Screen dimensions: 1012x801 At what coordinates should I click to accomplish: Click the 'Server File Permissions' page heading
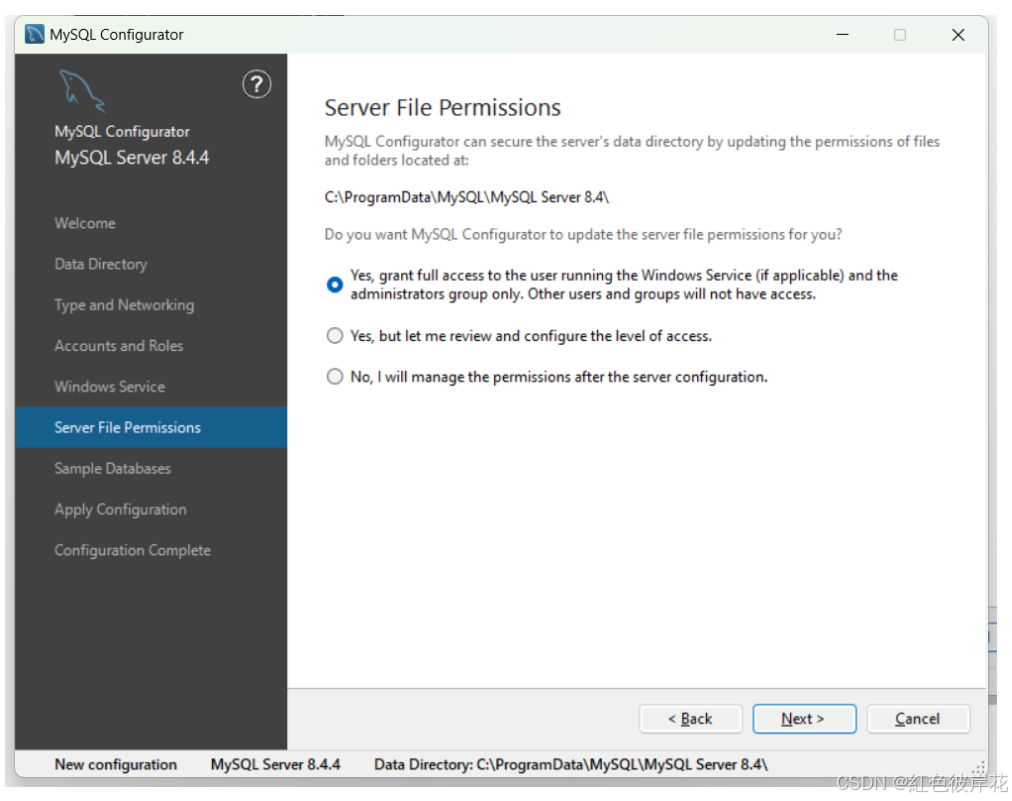click(x=443, y=108)
